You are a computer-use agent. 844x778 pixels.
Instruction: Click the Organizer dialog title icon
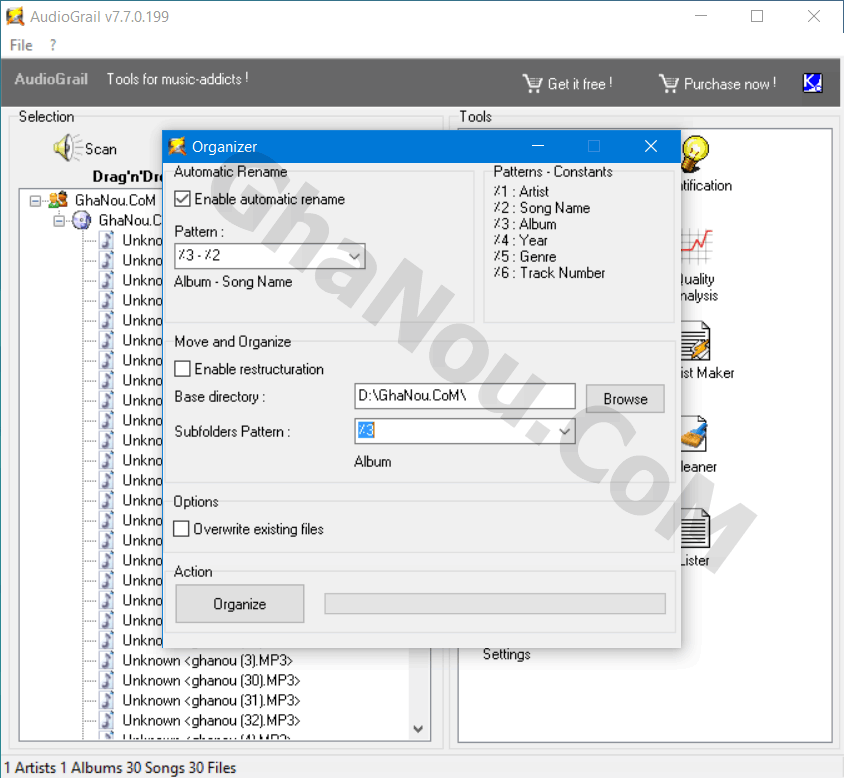(x=177, y=146)
